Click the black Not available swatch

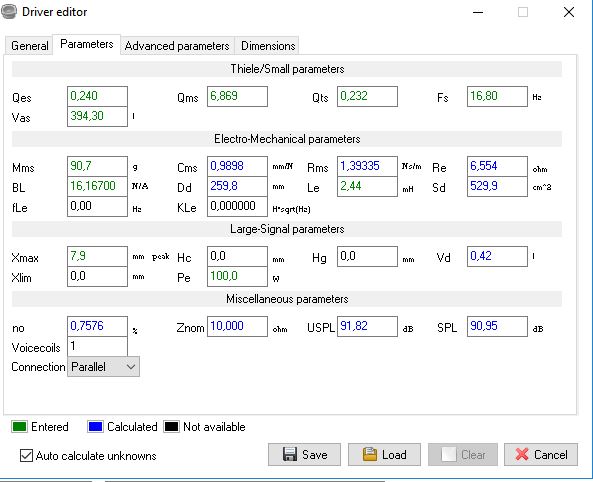(x=171, y=426)
